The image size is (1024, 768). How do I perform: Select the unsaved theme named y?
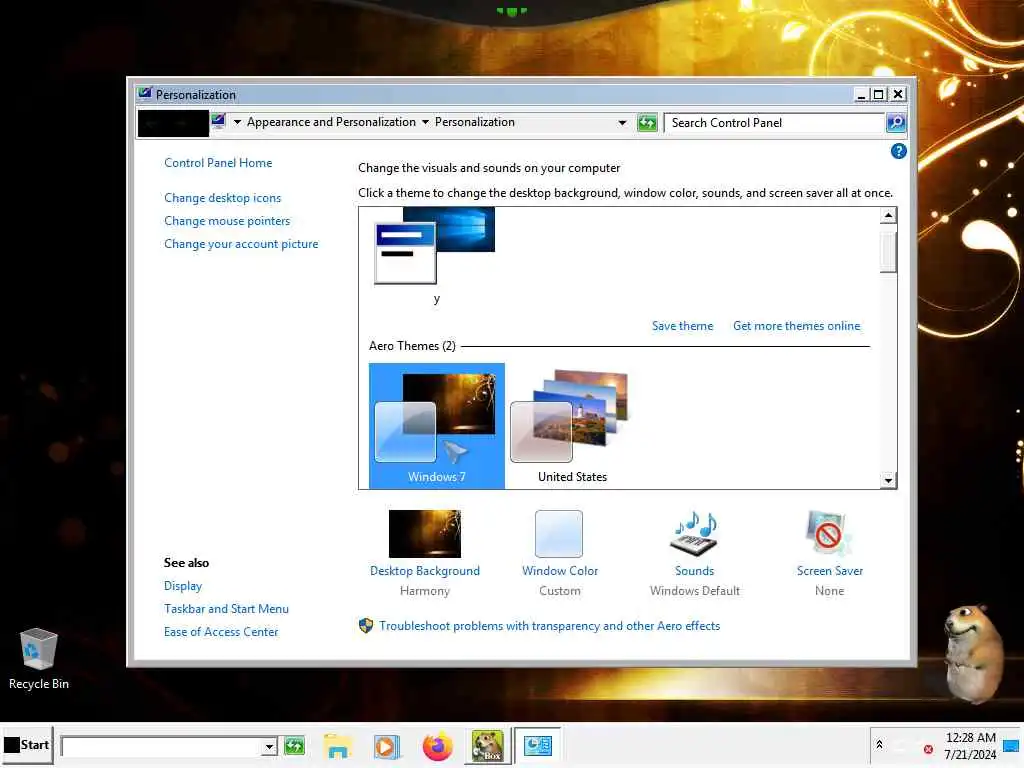pyautogui.click(x=435, y=257)
